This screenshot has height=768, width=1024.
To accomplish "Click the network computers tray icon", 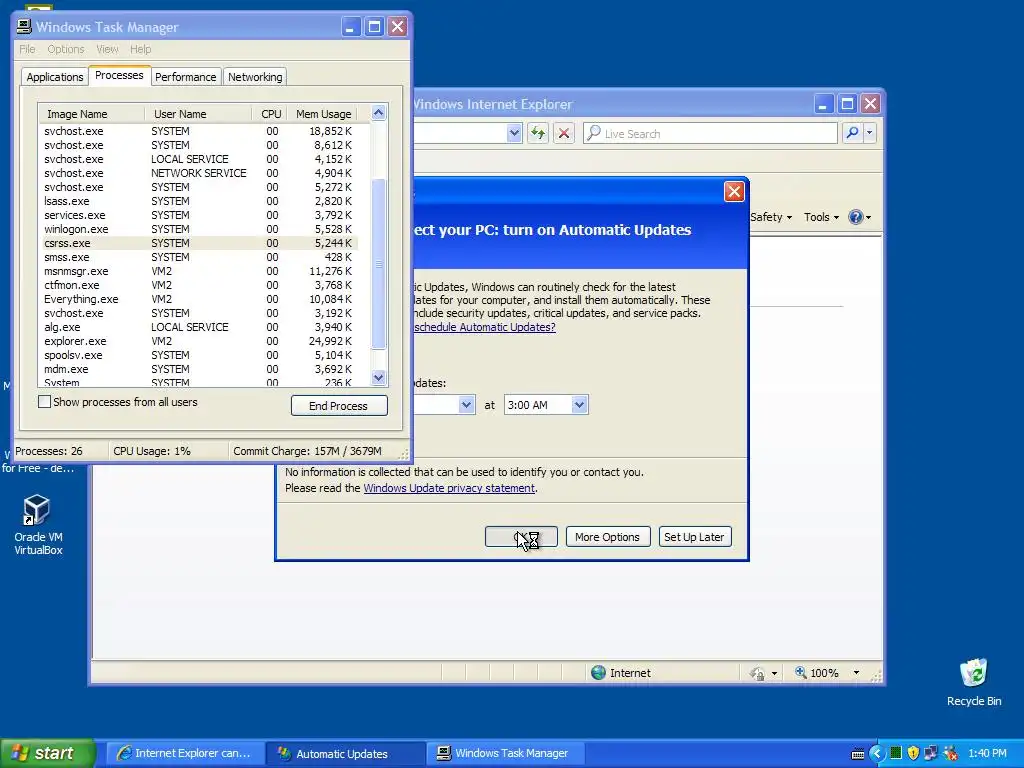I will point(931,754).
